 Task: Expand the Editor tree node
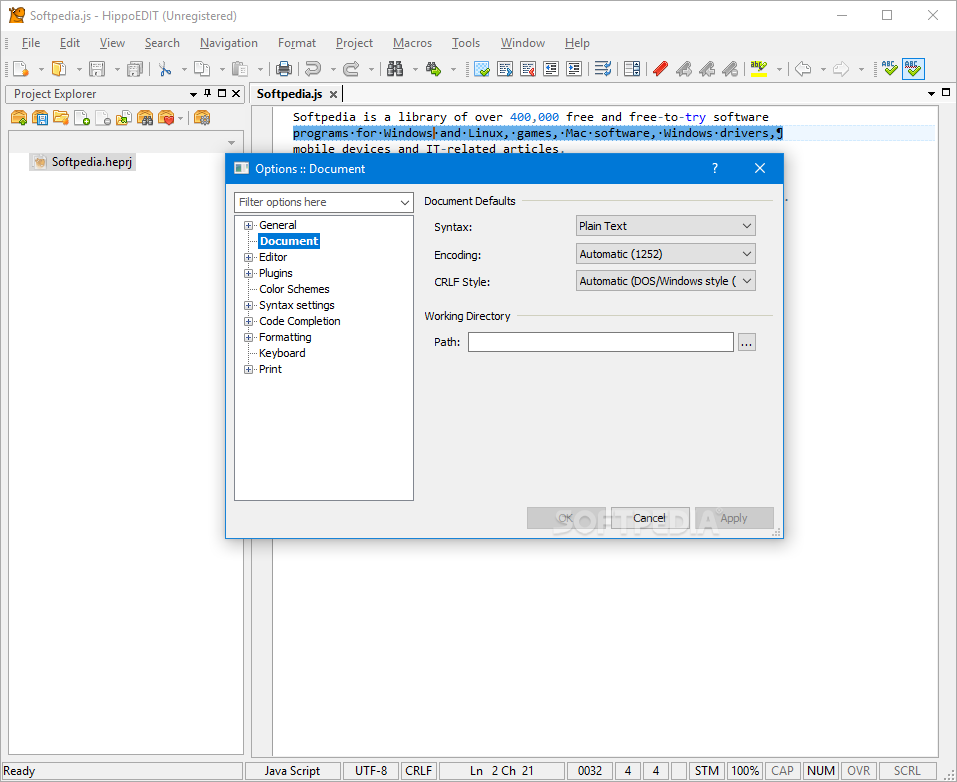pyautogui.click(x=248, y=258)
